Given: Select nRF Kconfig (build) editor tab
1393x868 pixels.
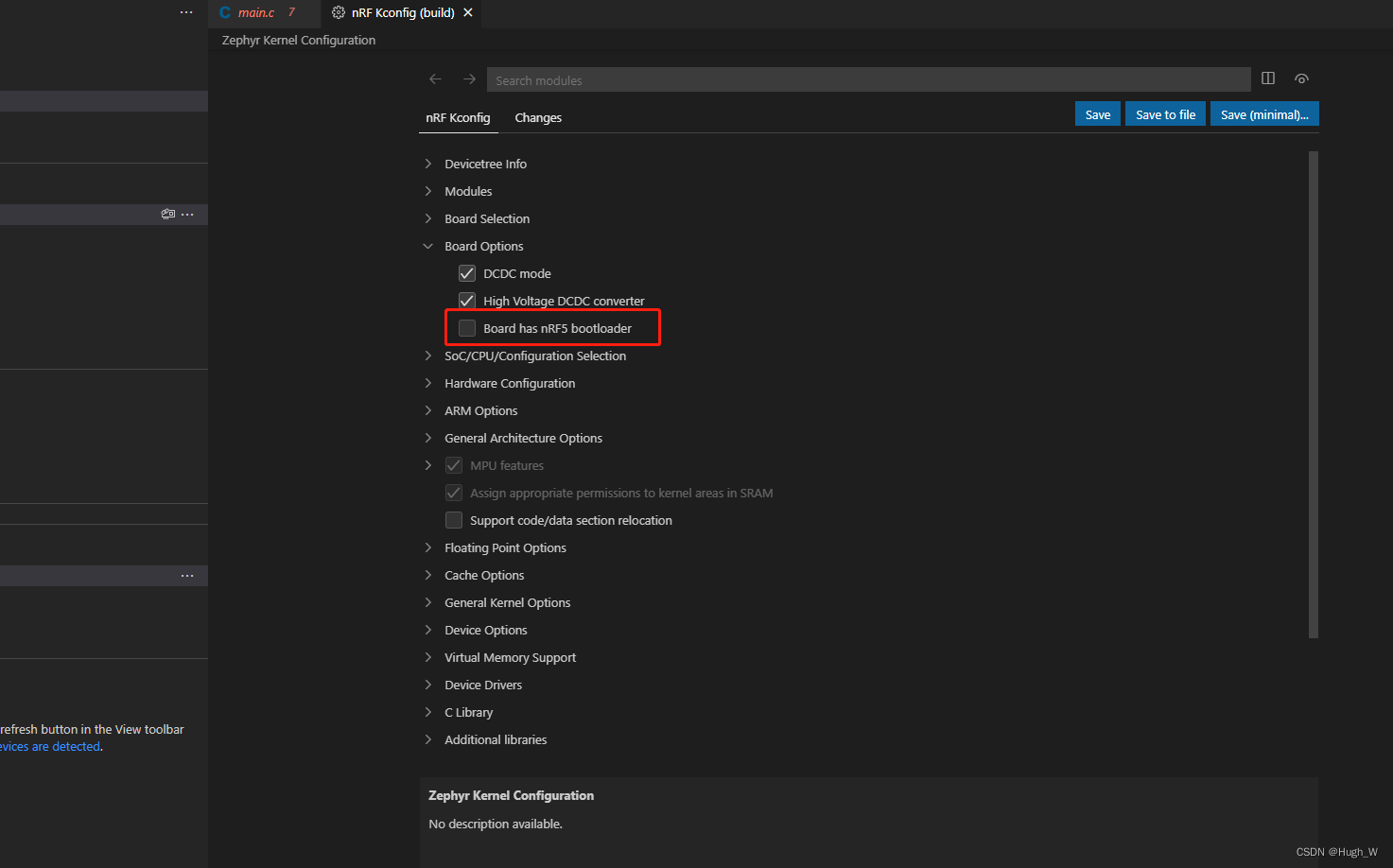Looking at the screenshot, I should [402, 13].
